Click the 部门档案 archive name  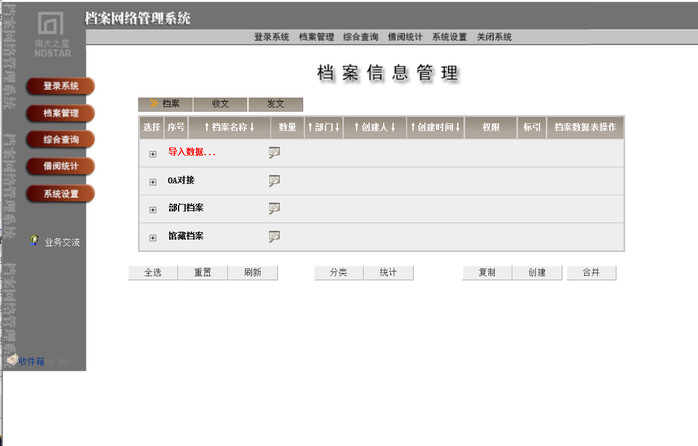(186, 208)
